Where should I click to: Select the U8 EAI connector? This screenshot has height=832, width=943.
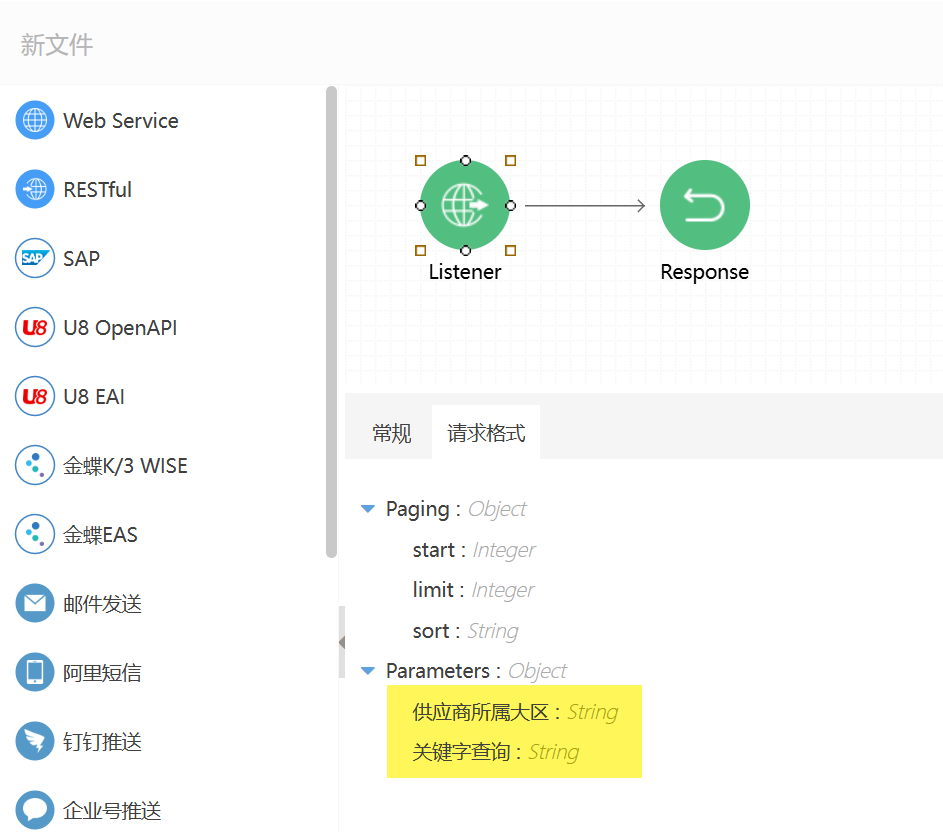pos(34,396)
